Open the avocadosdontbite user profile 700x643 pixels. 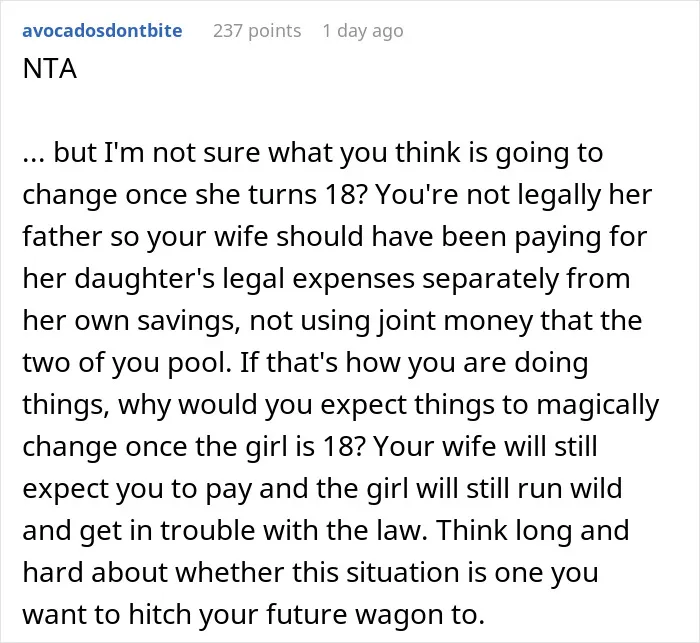click(x=102, y=31)
